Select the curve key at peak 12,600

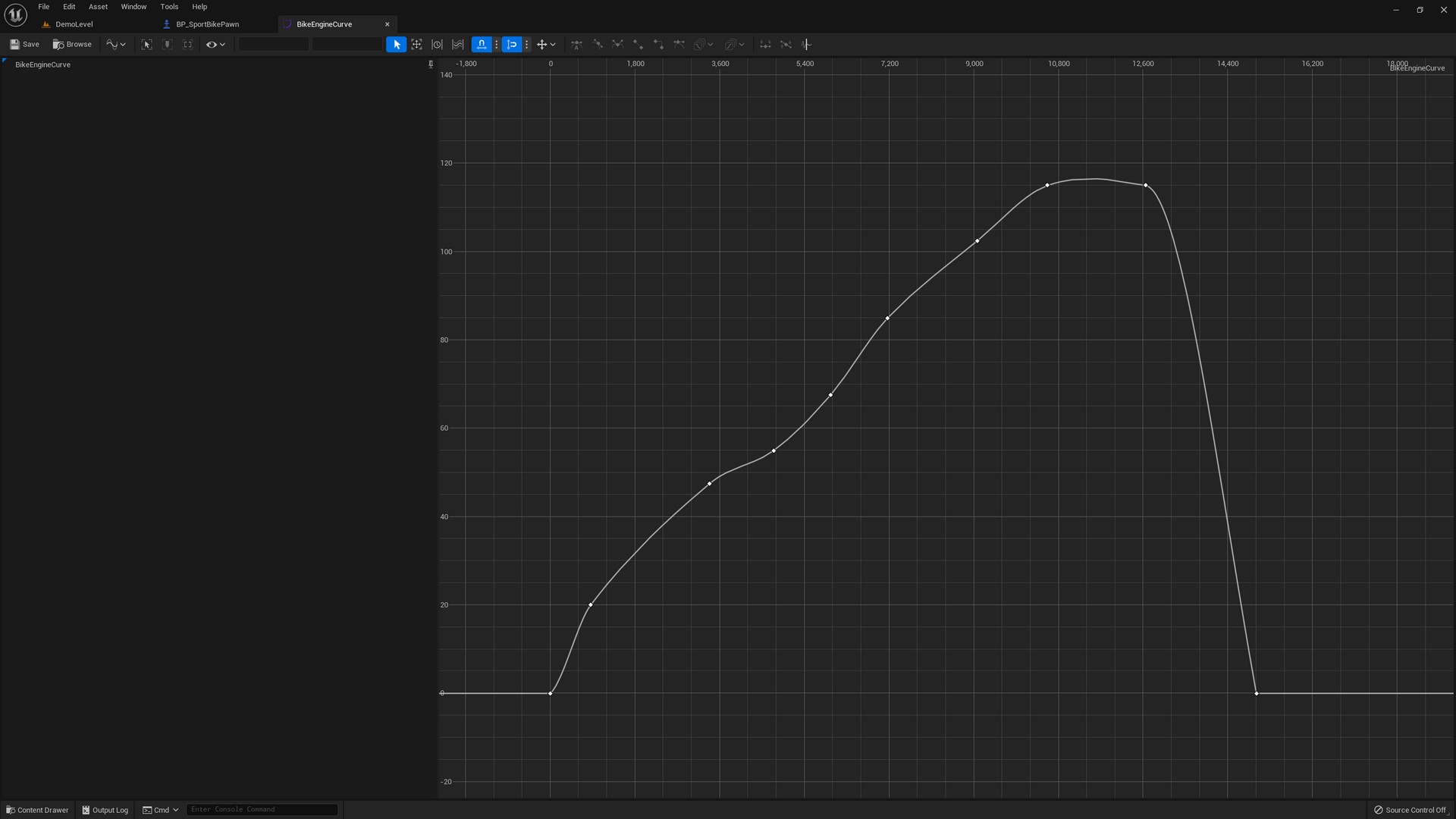[x=1145, y=185]
